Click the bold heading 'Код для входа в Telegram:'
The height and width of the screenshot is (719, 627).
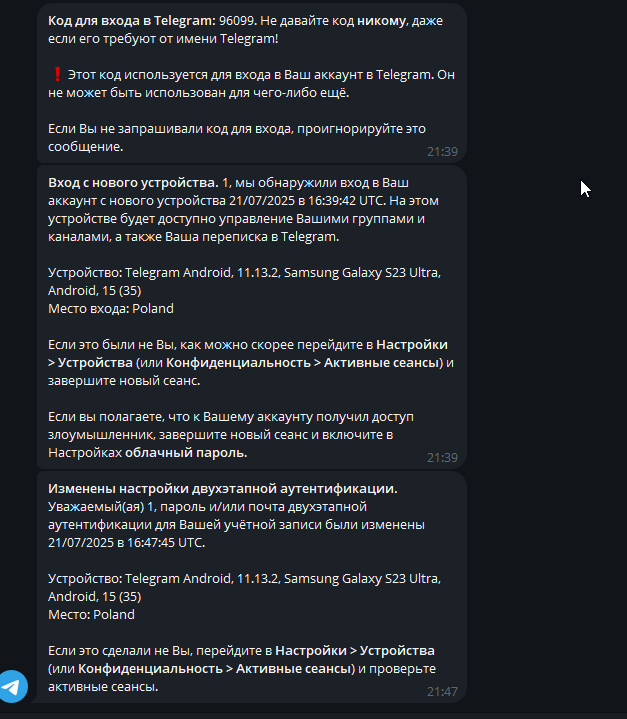[132, 21]
